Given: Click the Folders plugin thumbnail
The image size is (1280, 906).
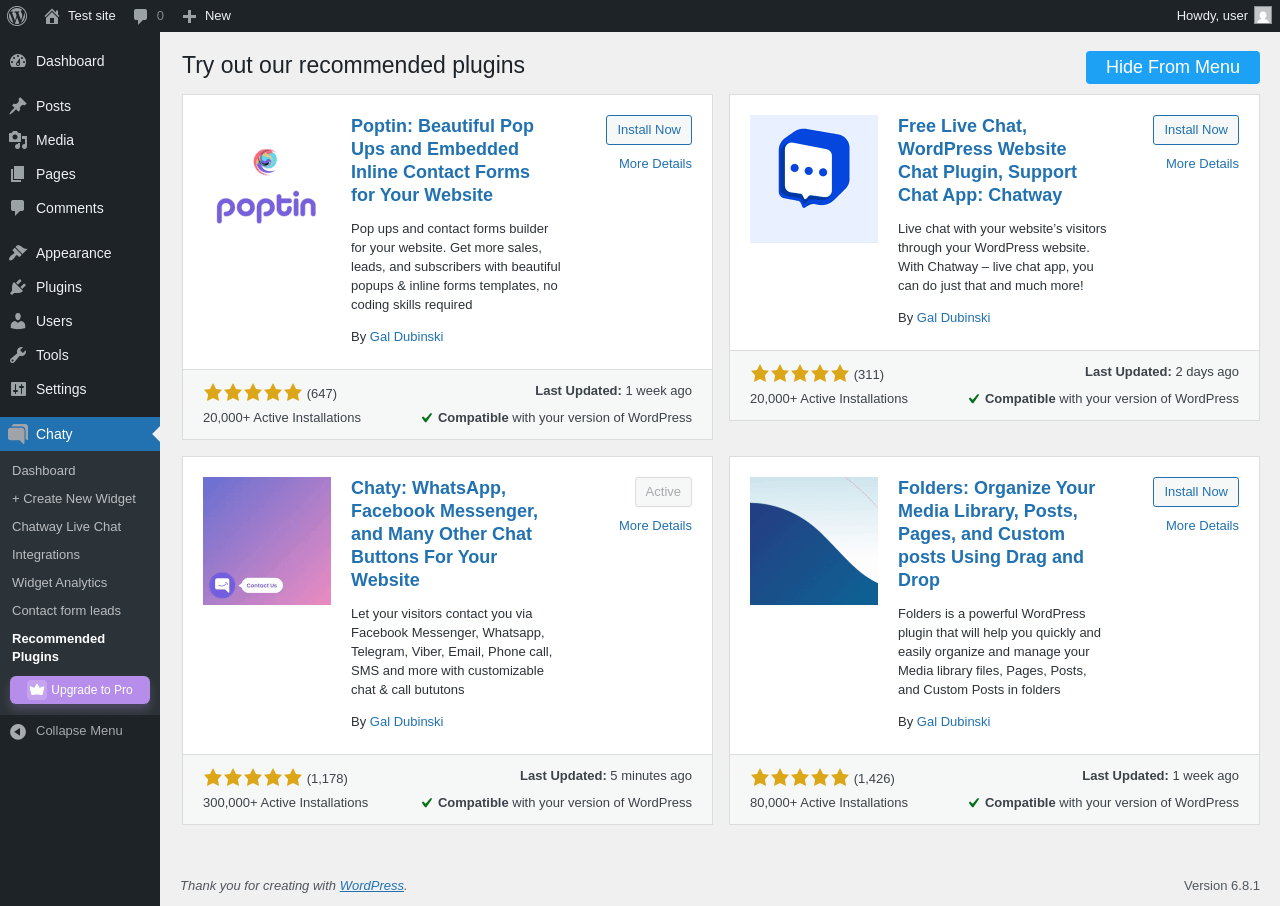Looking at the screenshot, I should (814, 541).
